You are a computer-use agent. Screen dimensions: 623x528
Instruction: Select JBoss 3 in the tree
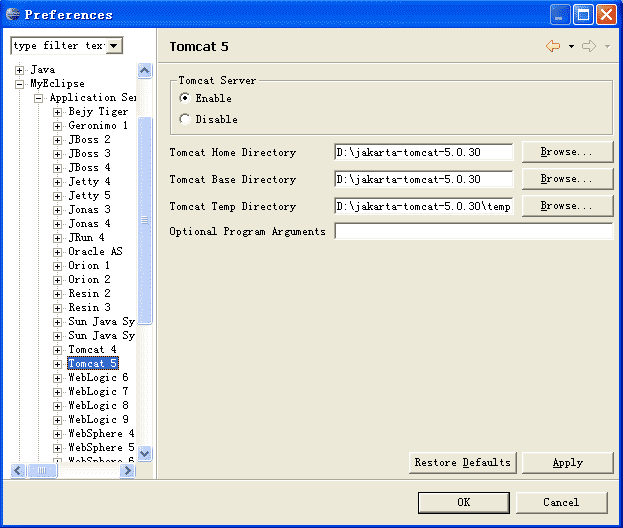pos(89,153)
